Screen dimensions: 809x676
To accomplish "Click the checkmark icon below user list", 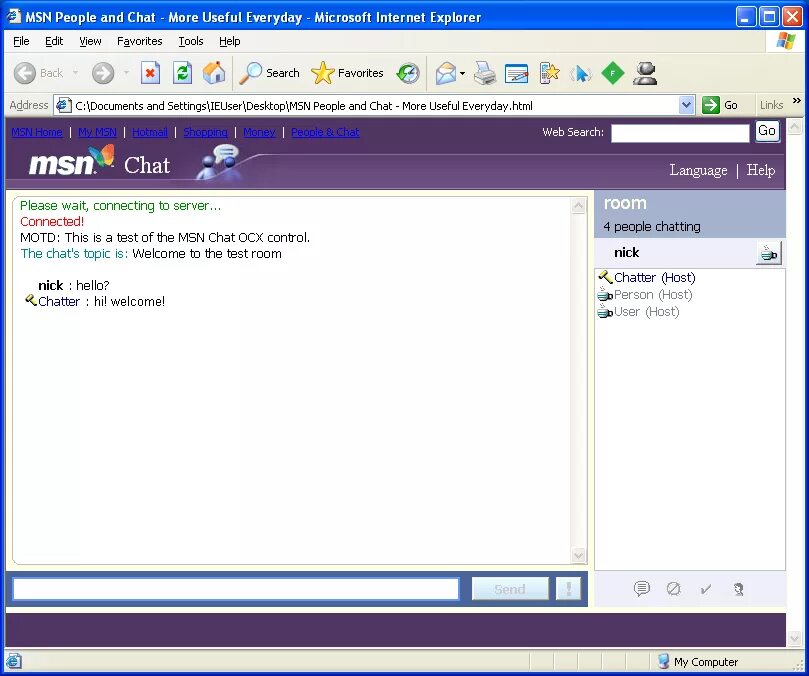I will (x=705, y=589).
